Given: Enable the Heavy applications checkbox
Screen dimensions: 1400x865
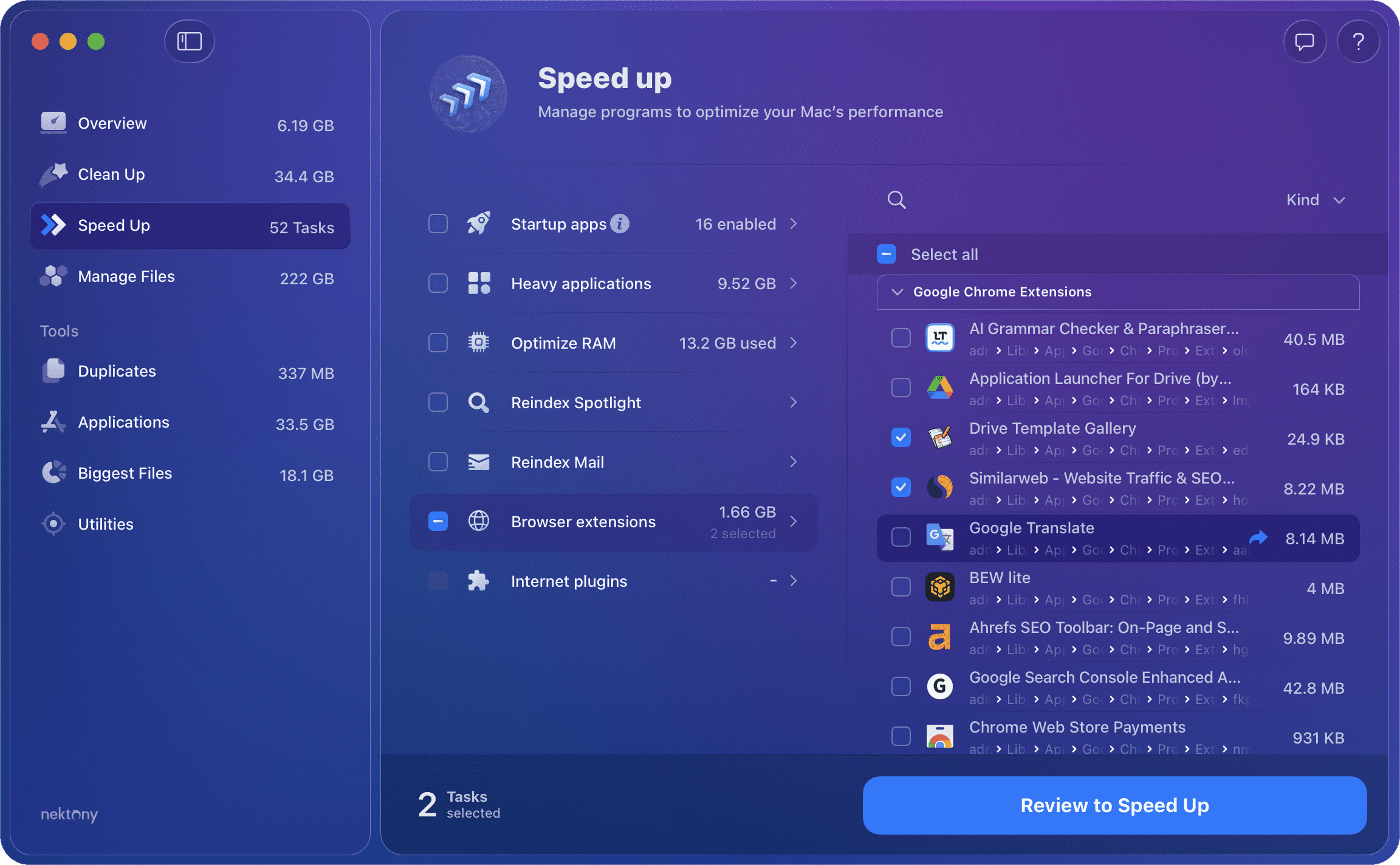Looking at the screenshot, I should pyautogui.click(x=437, y=283).
